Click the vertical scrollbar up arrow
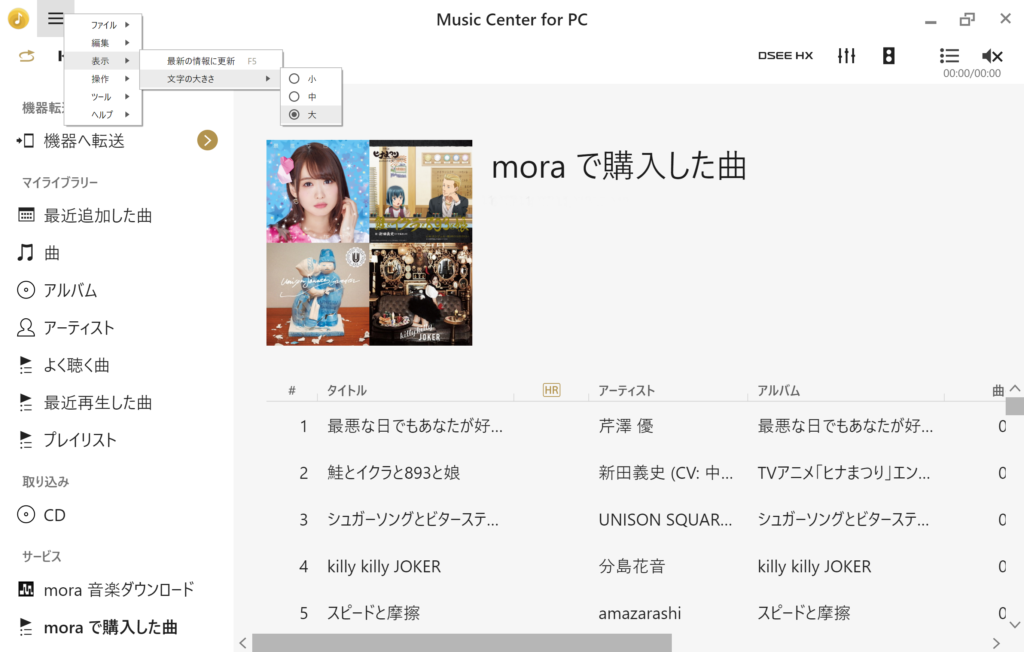The image size is (1024, 652). tap(1015, 389)
